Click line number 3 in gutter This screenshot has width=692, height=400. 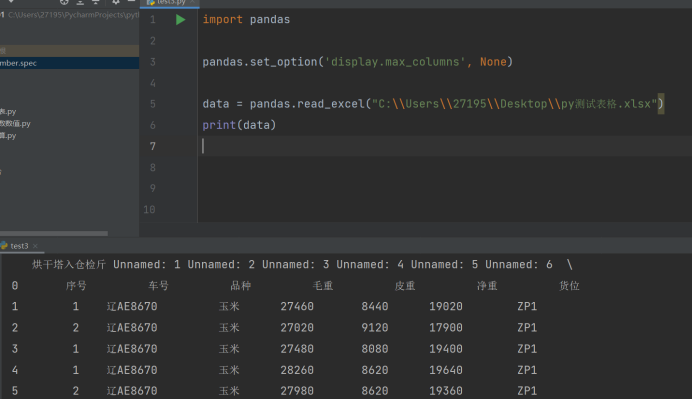point(153,62)
